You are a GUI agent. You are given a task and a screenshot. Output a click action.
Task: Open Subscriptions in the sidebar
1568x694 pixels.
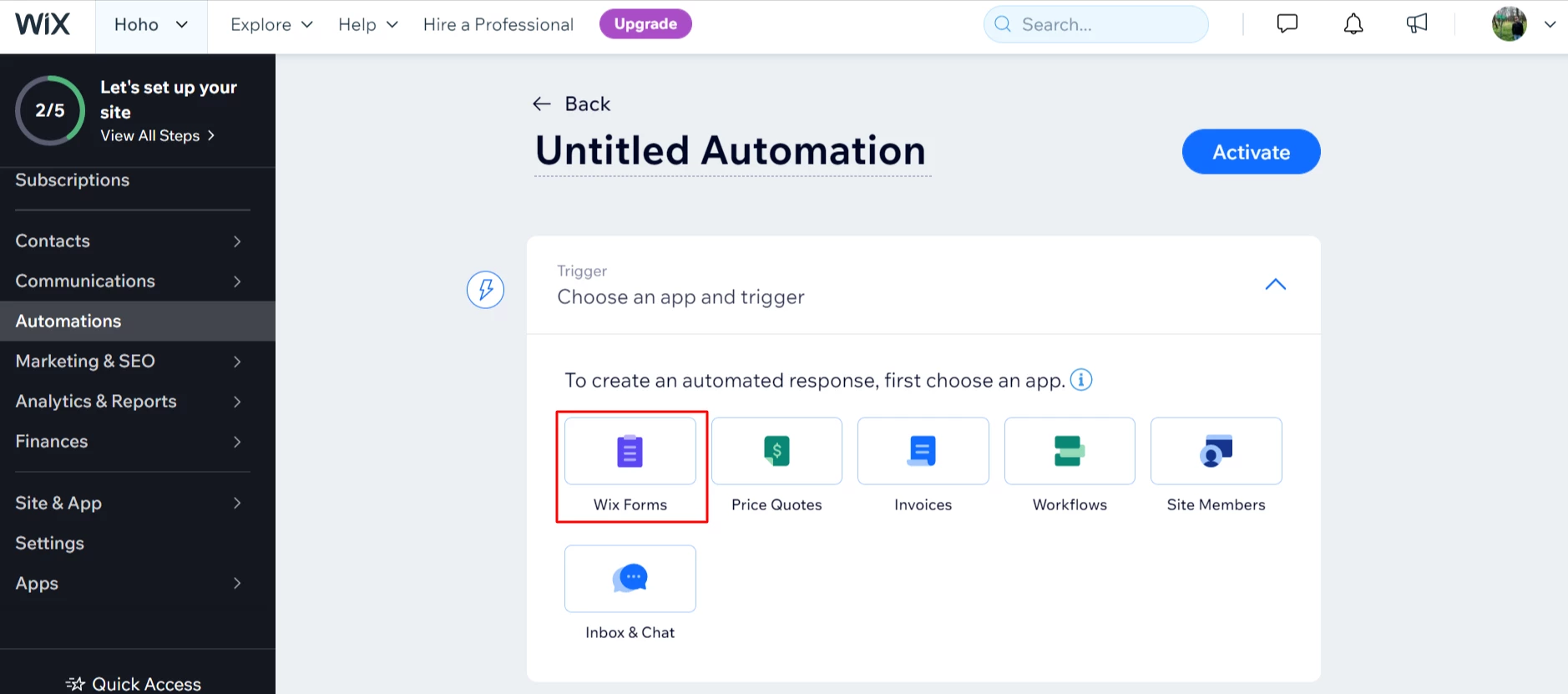(73, 180)
